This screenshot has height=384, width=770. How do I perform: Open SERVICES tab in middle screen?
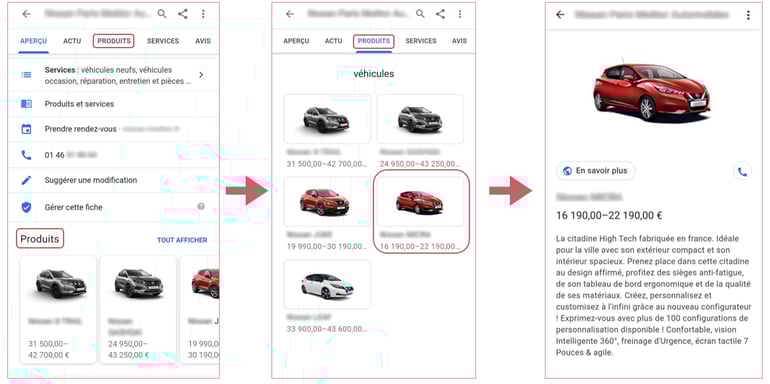coord(421,41)
